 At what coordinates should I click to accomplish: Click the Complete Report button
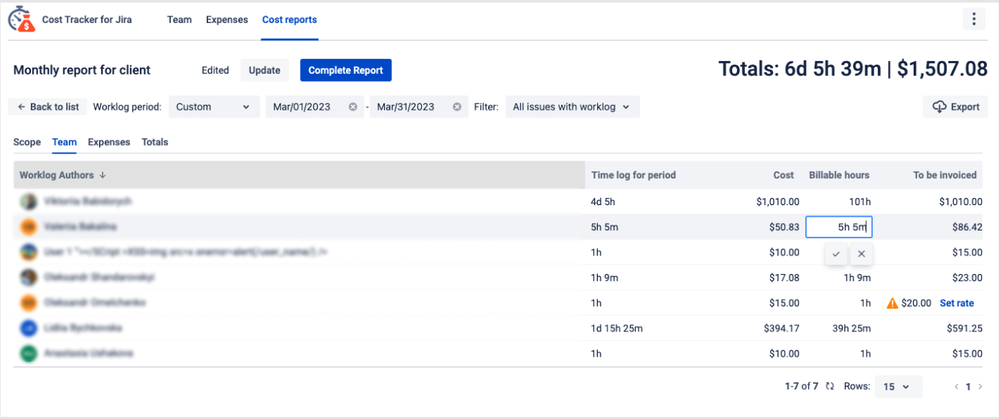pyautogui.click(x=346, y=71)
